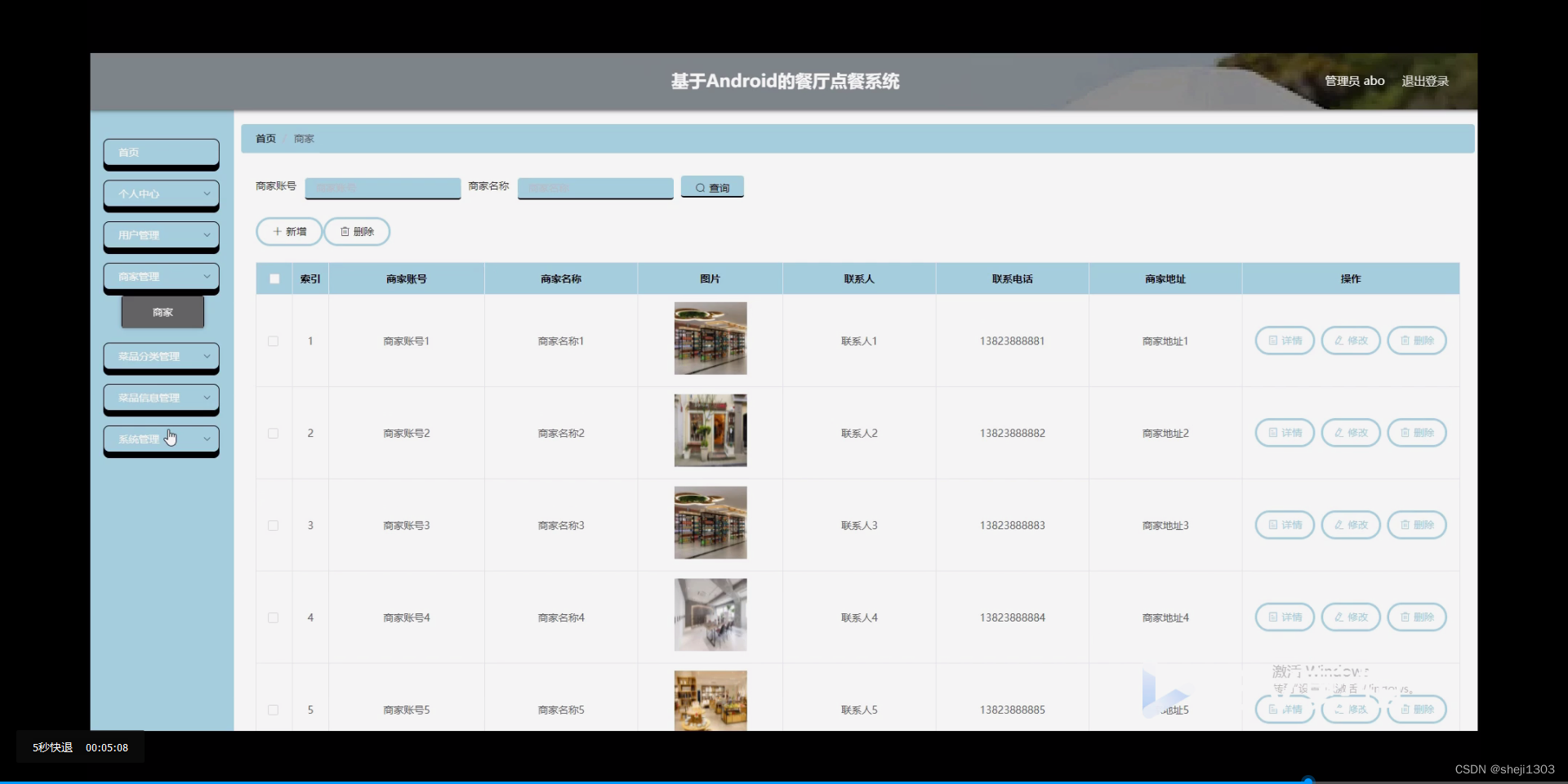Screen dimensions: 1568x784
Task: Click 修改 on 商家账号4 row
Action: 1351,617
